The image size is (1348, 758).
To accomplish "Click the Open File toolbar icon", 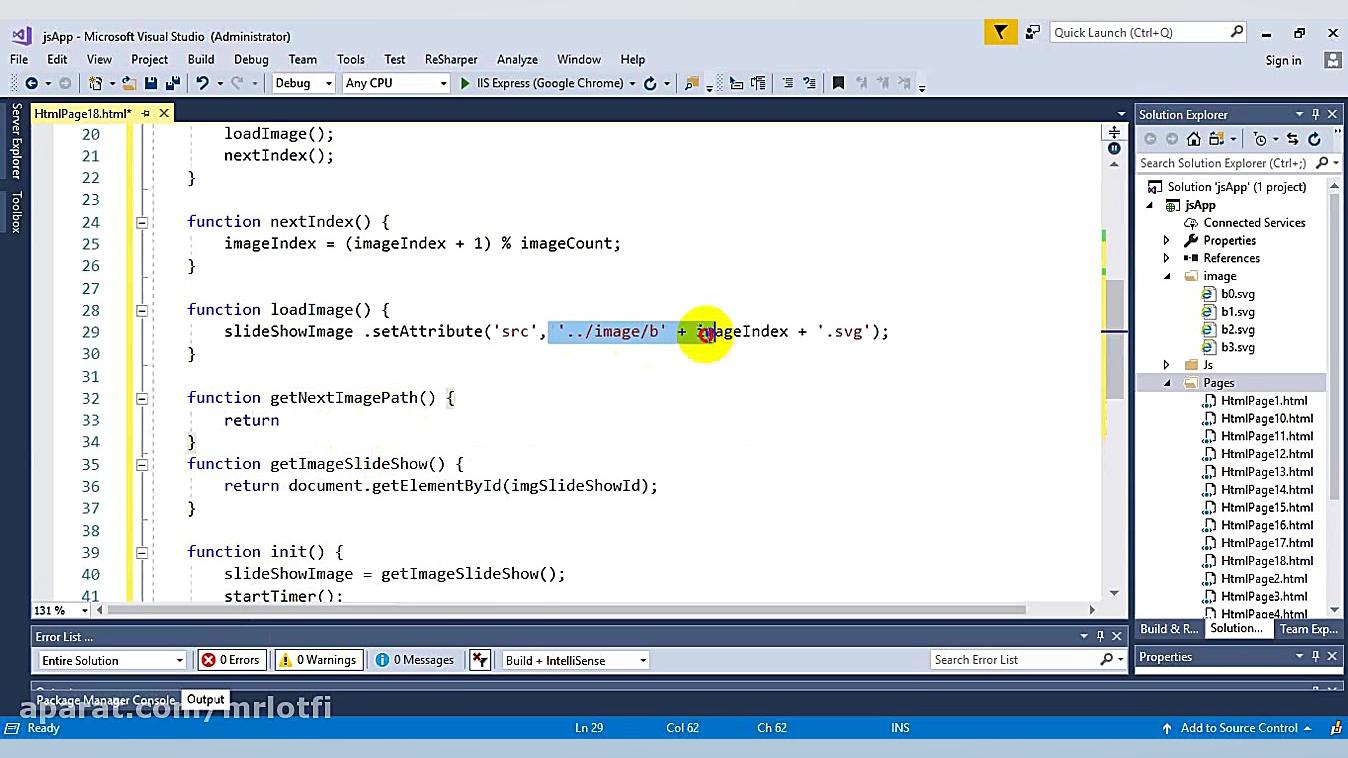I will pos(129,84).
